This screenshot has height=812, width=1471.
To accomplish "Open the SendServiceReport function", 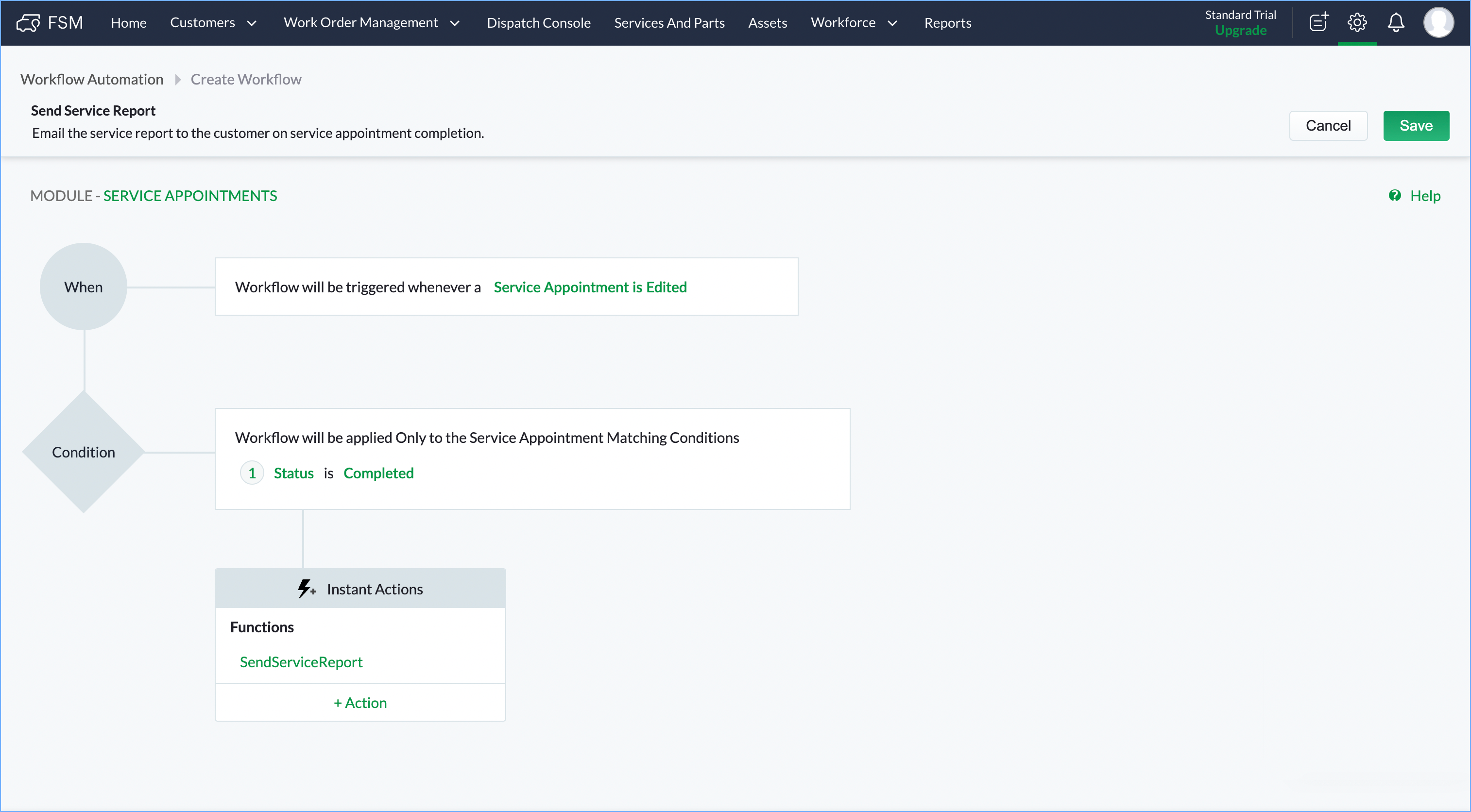I will pos(301,662).
